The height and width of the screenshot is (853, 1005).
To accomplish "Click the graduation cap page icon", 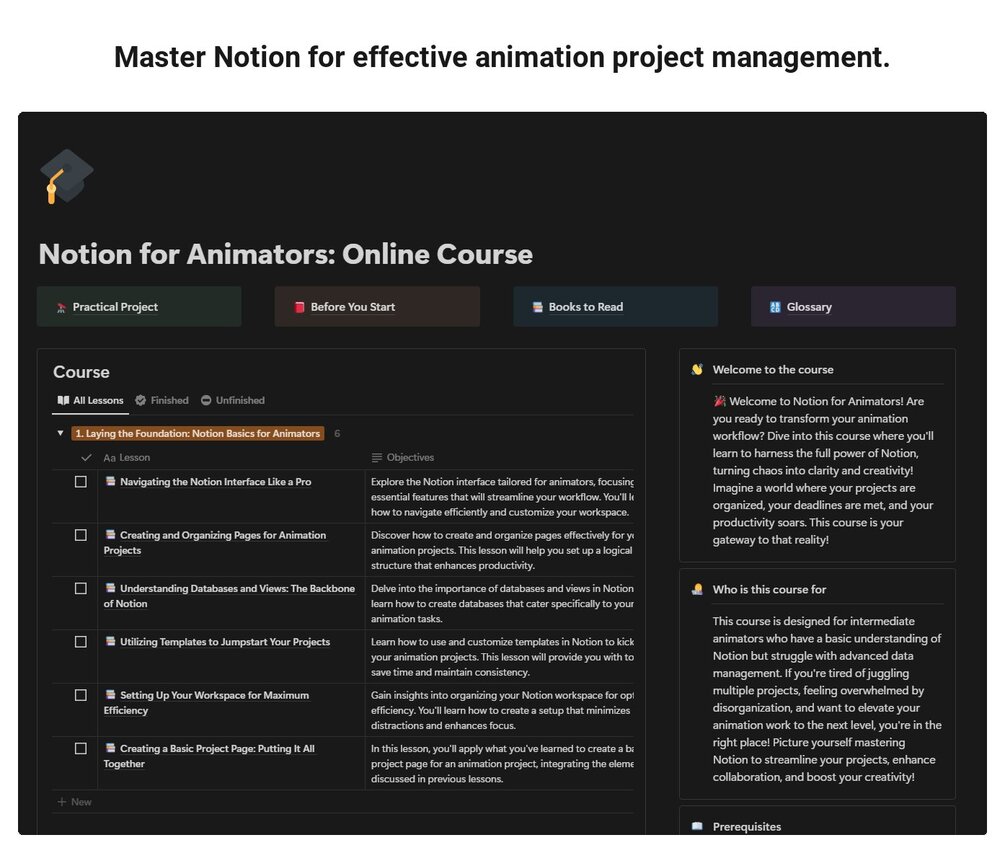I will pyautogui.click(x=67, y=176).
